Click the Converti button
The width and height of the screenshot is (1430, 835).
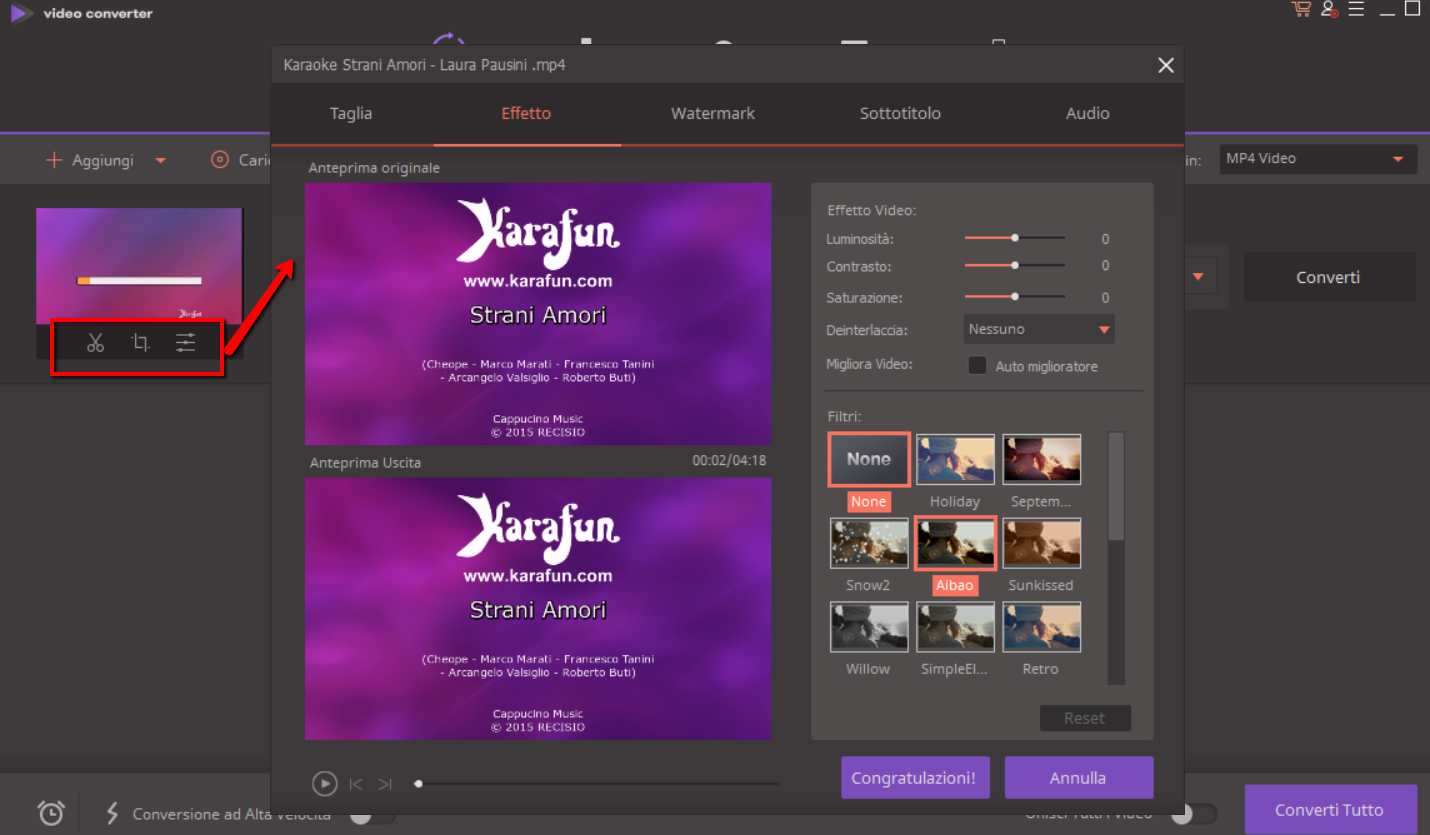[x=1329, y=277]
